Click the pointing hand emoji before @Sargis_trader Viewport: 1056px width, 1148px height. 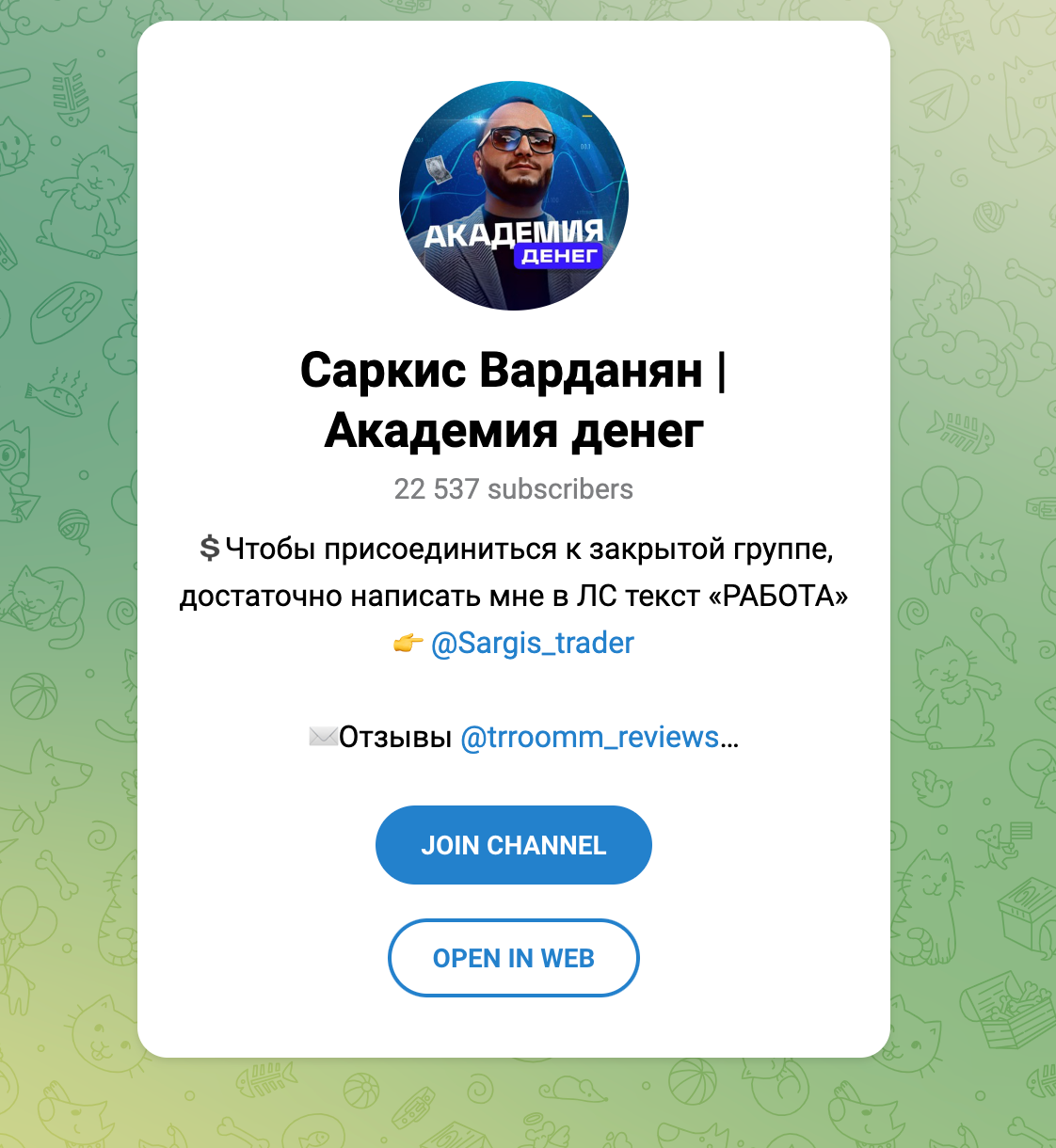pos(408,644)
